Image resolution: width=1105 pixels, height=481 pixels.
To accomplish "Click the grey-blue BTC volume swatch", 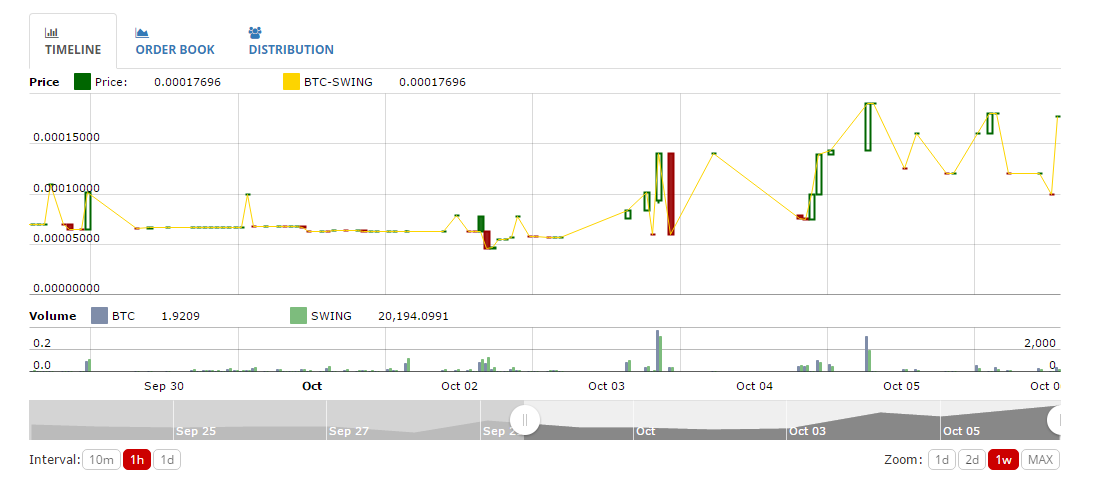I will (100, 316).
